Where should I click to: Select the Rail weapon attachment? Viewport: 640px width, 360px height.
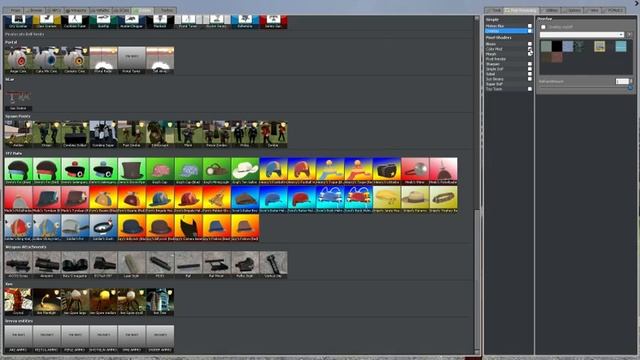[x=189, y=265]
